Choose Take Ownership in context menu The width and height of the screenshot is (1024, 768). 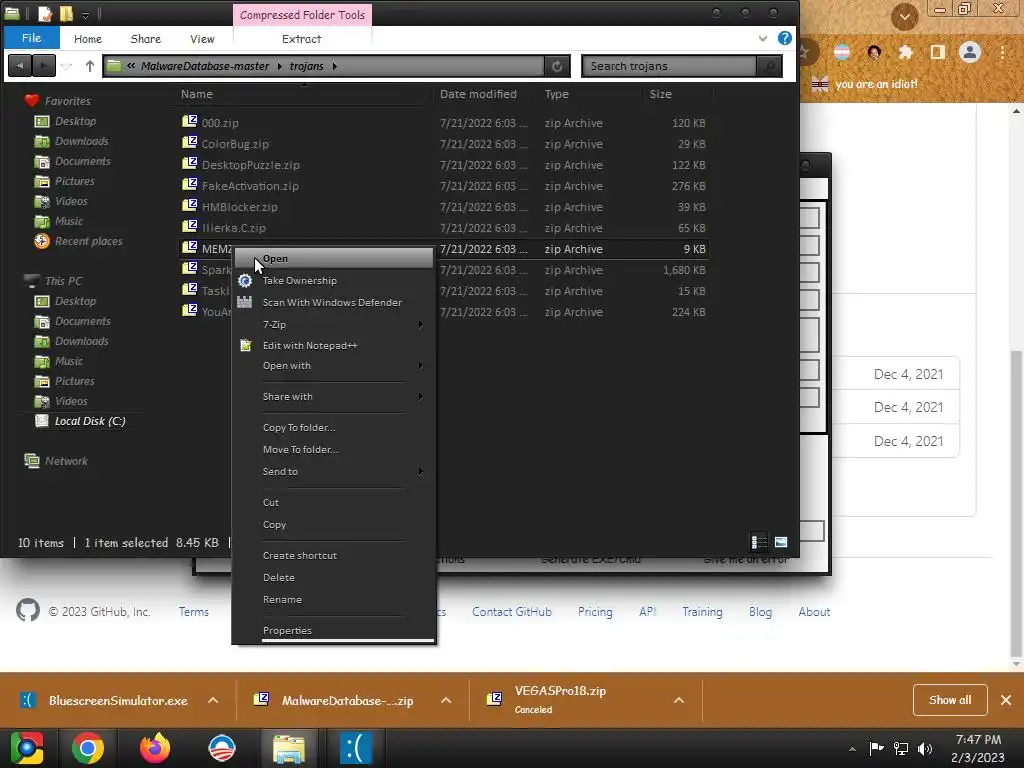tap(334, 281)
